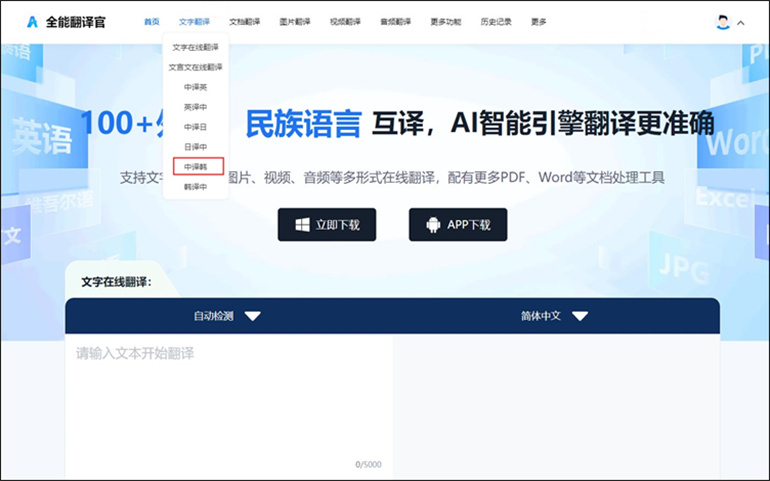This screenshot has height=481, width=770.
Task: Select 文字在线翻译 from the dropdown
Action: click(195, 47)
